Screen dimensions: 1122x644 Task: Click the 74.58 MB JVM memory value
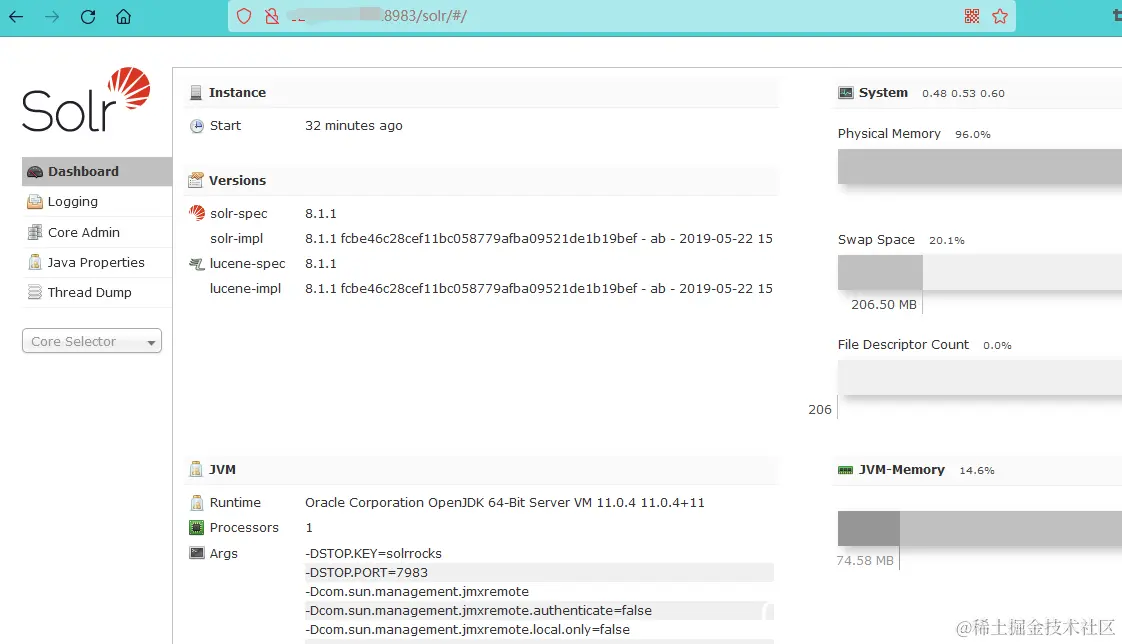point(865,561)
